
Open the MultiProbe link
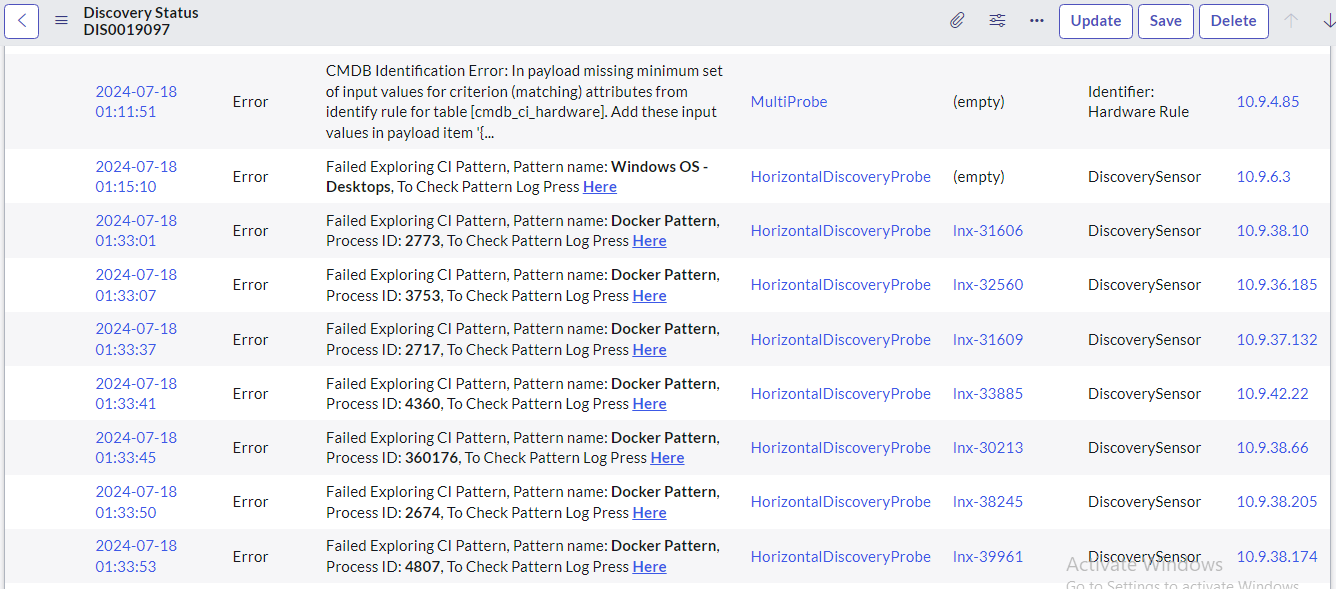point(789,102)
